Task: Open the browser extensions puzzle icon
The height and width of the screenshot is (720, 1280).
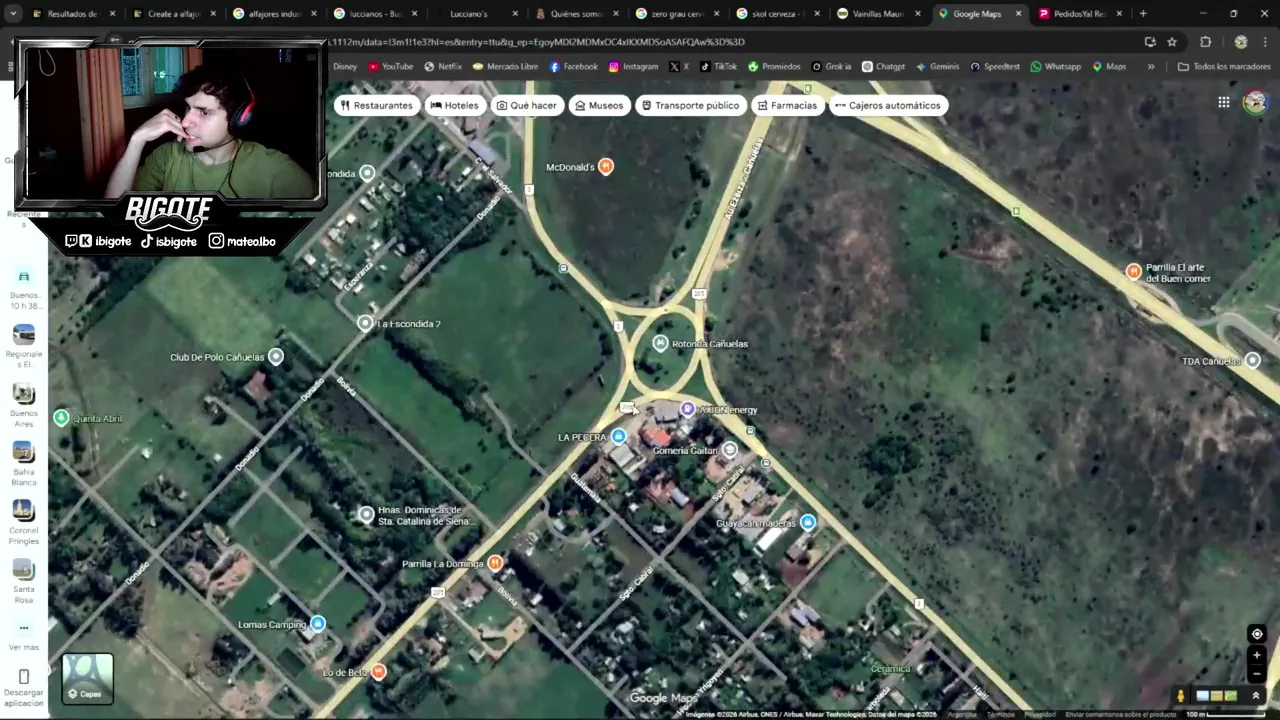Action: coord(1205,42)
